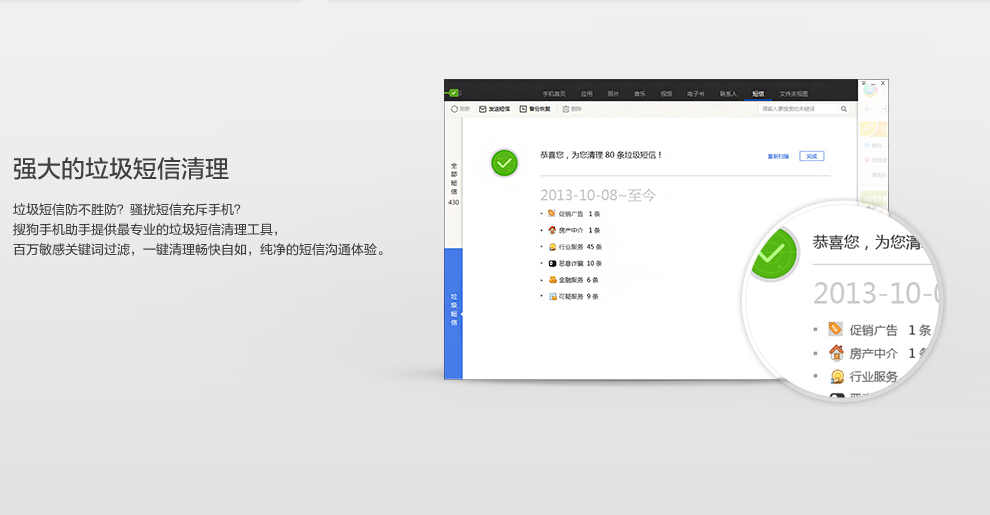Click the 金融服务 category icon
Viewport: 990px width, 515px height.
(551, 280)
